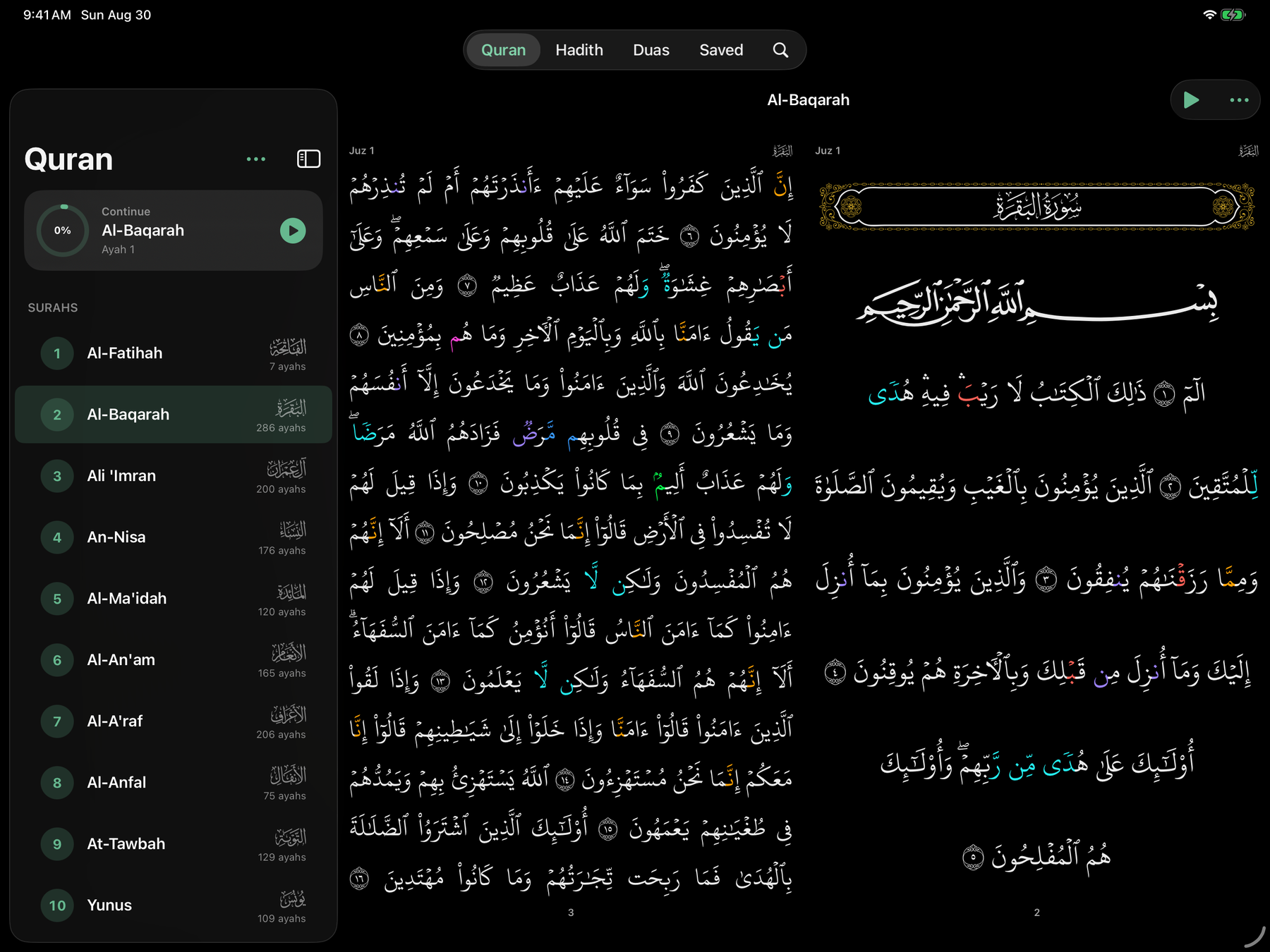Open the search magnifier icon
Viewport: 1270px width, 952px height.
780,50
